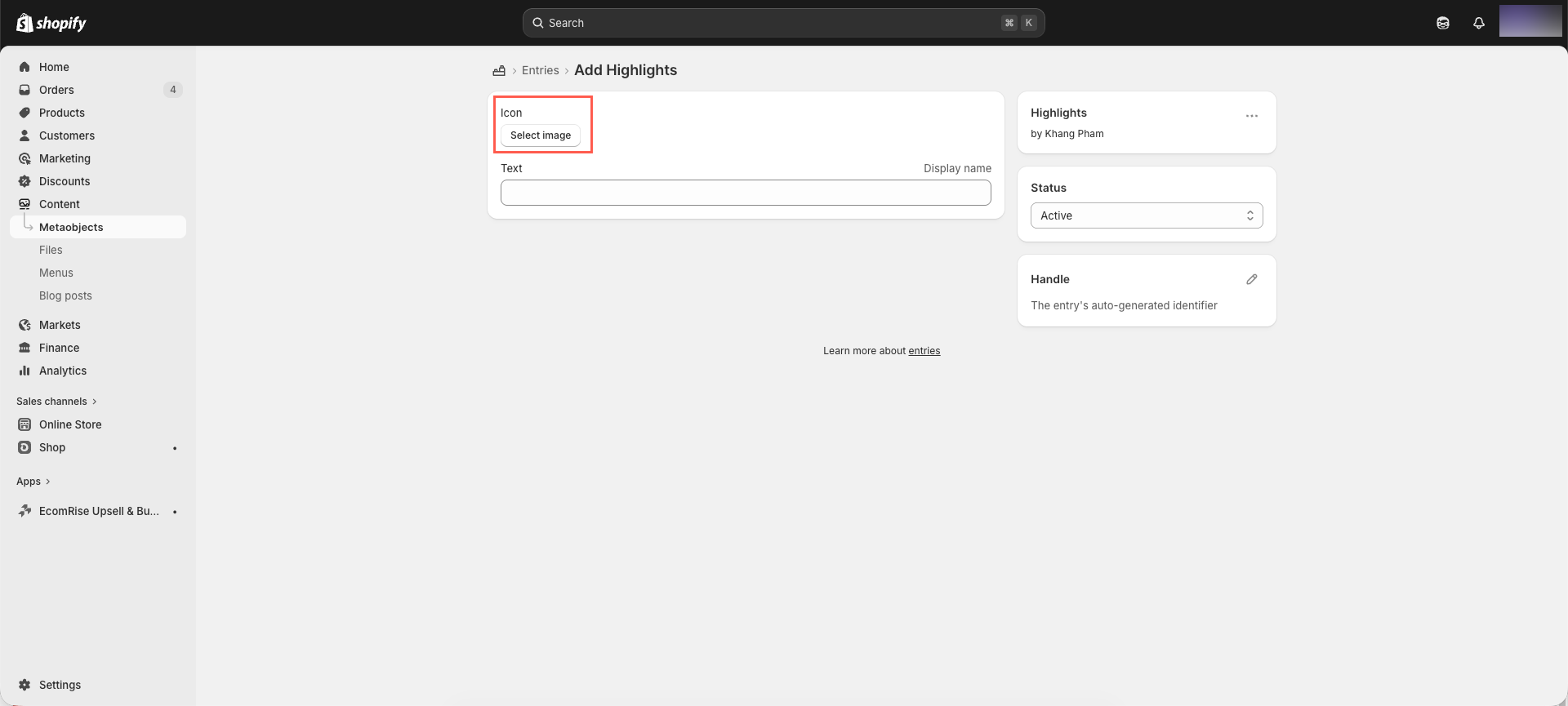Viewport: 1568px width, 706px height.
Task: Open Files under Content
Action: pyautogui.click(x=51, y=250)
